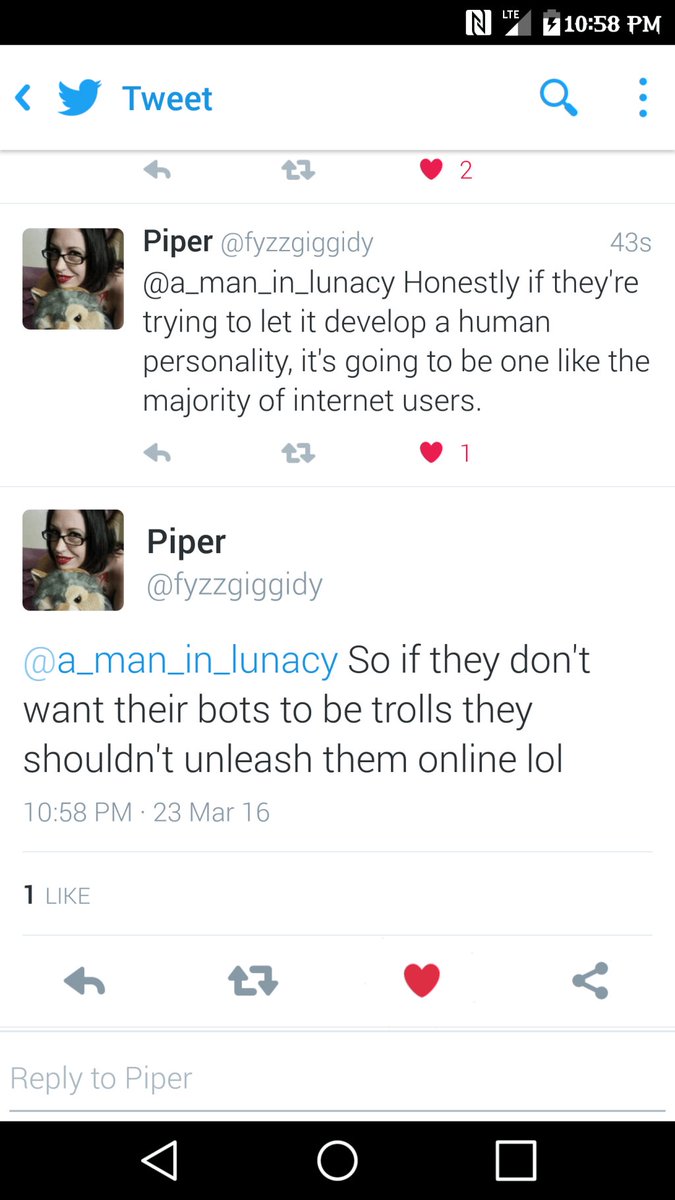
Task: Tap the large reply arrow icon
Action: (x=84, y=981)
